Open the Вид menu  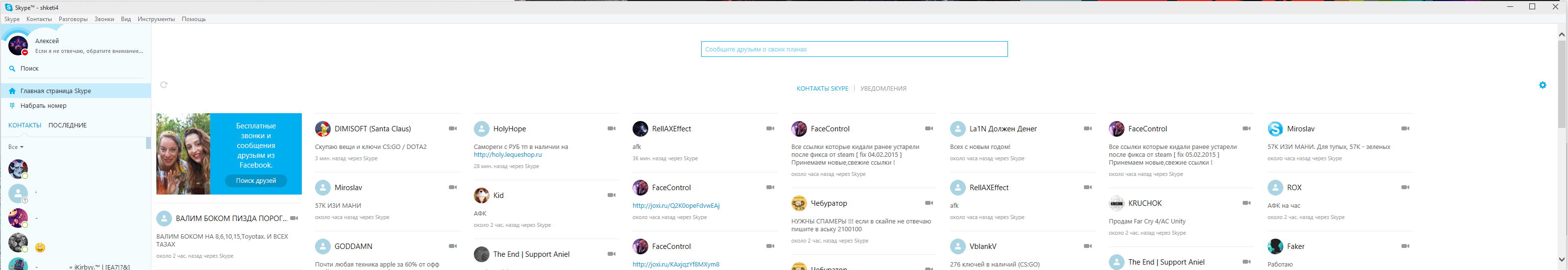point(125,19)
